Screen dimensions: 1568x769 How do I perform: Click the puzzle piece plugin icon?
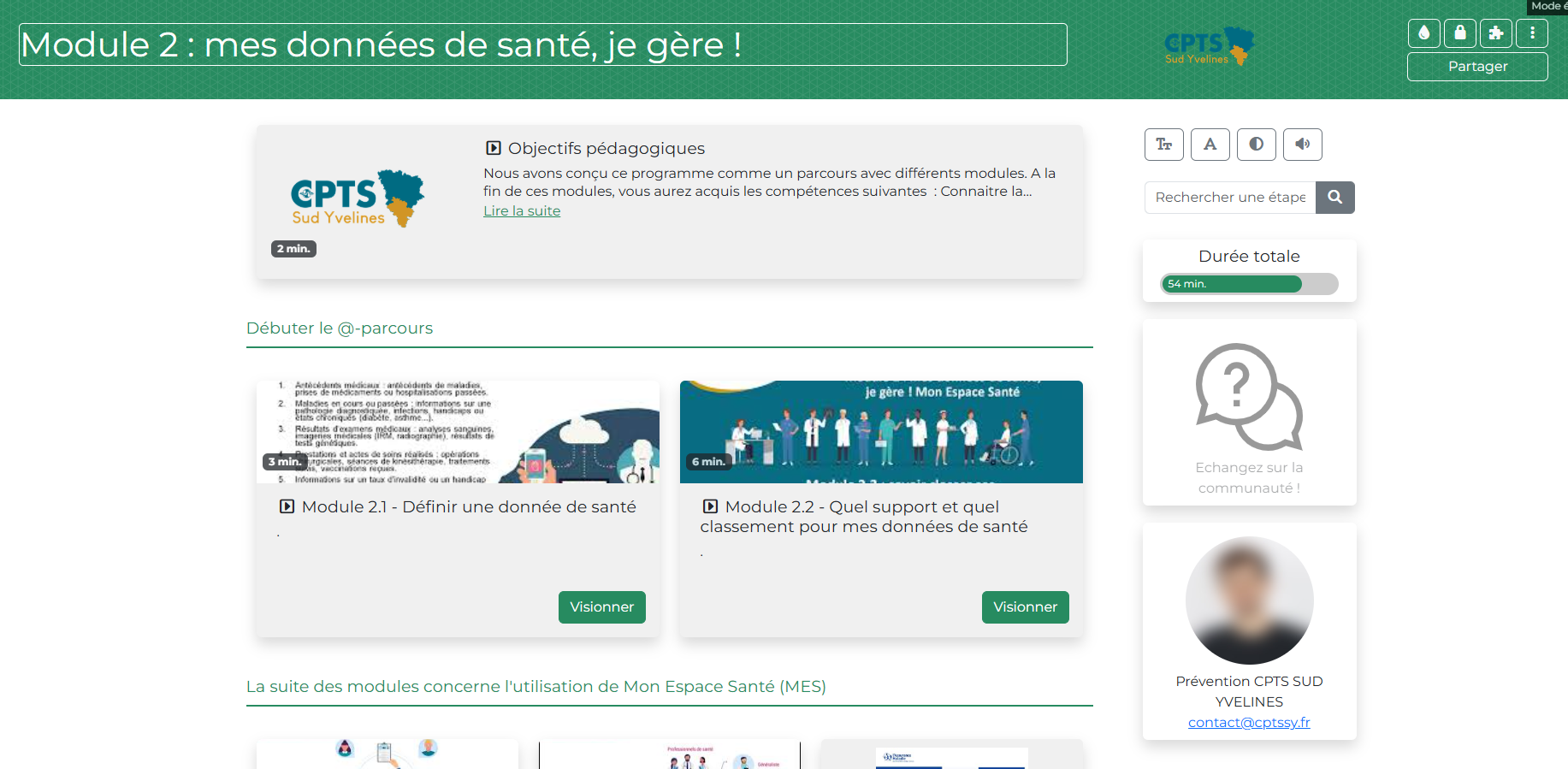click(x=1495, y=33)
